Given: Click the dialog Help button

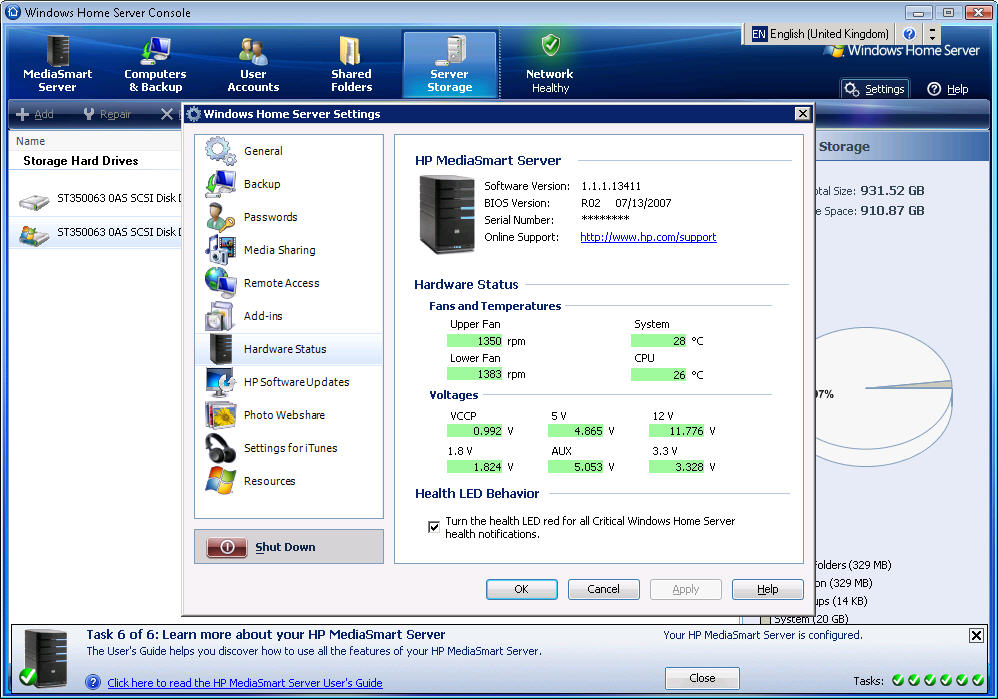Looking at the screenshot, I should 768,590.
